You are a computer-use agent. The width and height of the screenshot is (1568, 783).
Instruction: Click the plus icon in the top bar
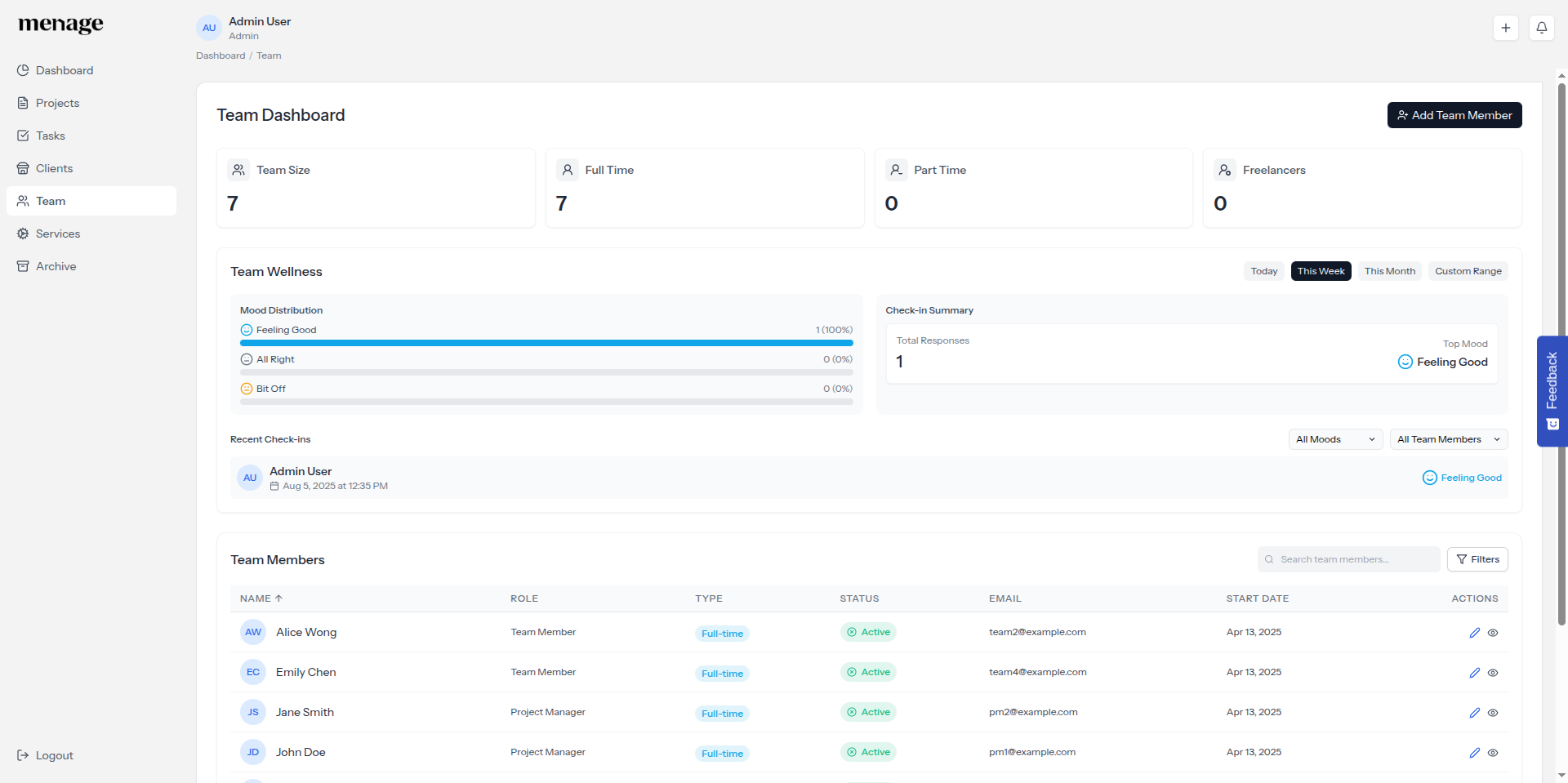(1506, 27)
